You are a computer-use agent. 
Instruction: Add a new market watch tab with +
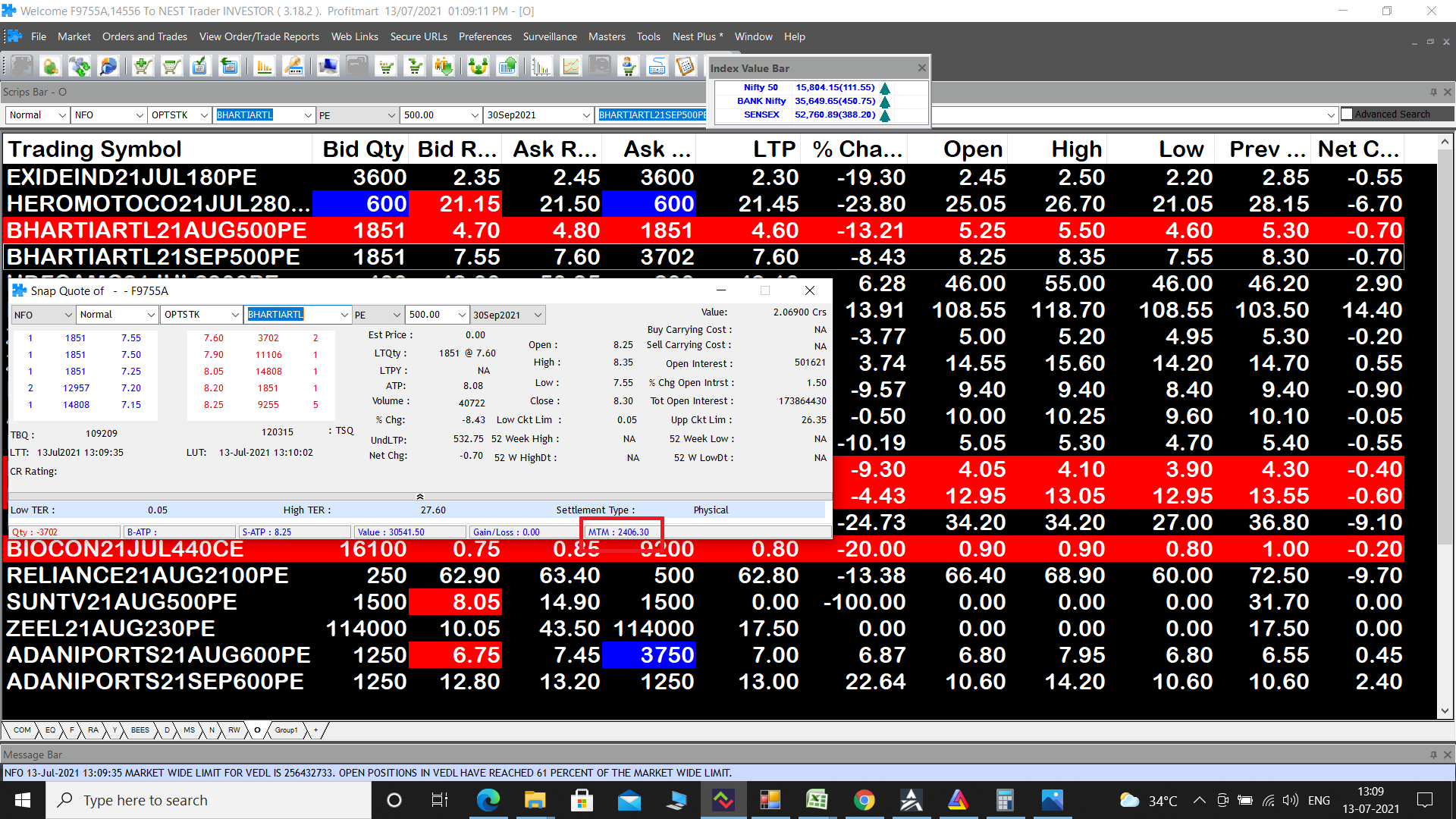(x=316, y=730)
